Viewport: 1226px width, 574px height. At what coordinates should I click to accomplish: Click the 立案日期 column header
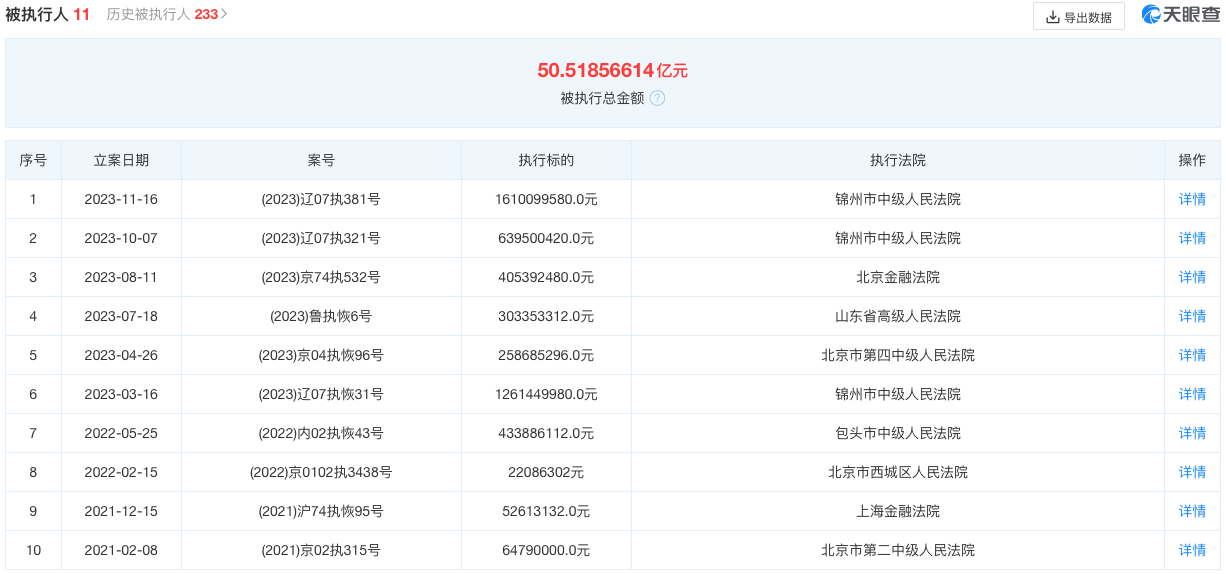121,160
